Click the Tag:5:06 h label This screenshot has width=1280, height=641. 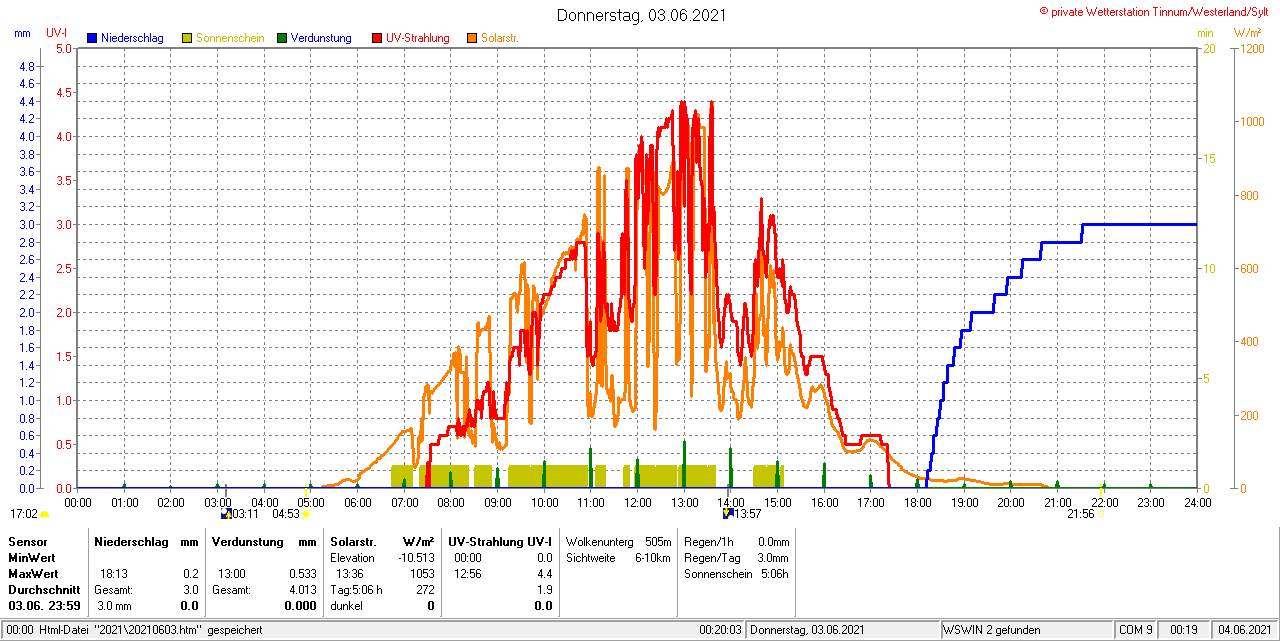coord(357,589)
